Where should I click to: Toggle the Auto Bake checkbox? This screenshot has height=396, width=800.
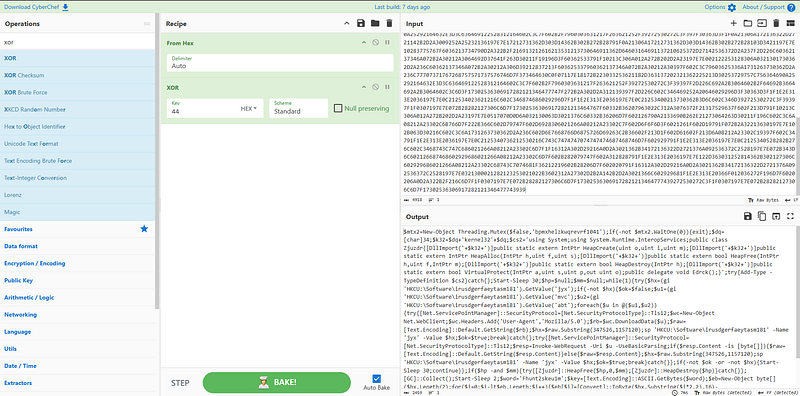coord(377,378)
